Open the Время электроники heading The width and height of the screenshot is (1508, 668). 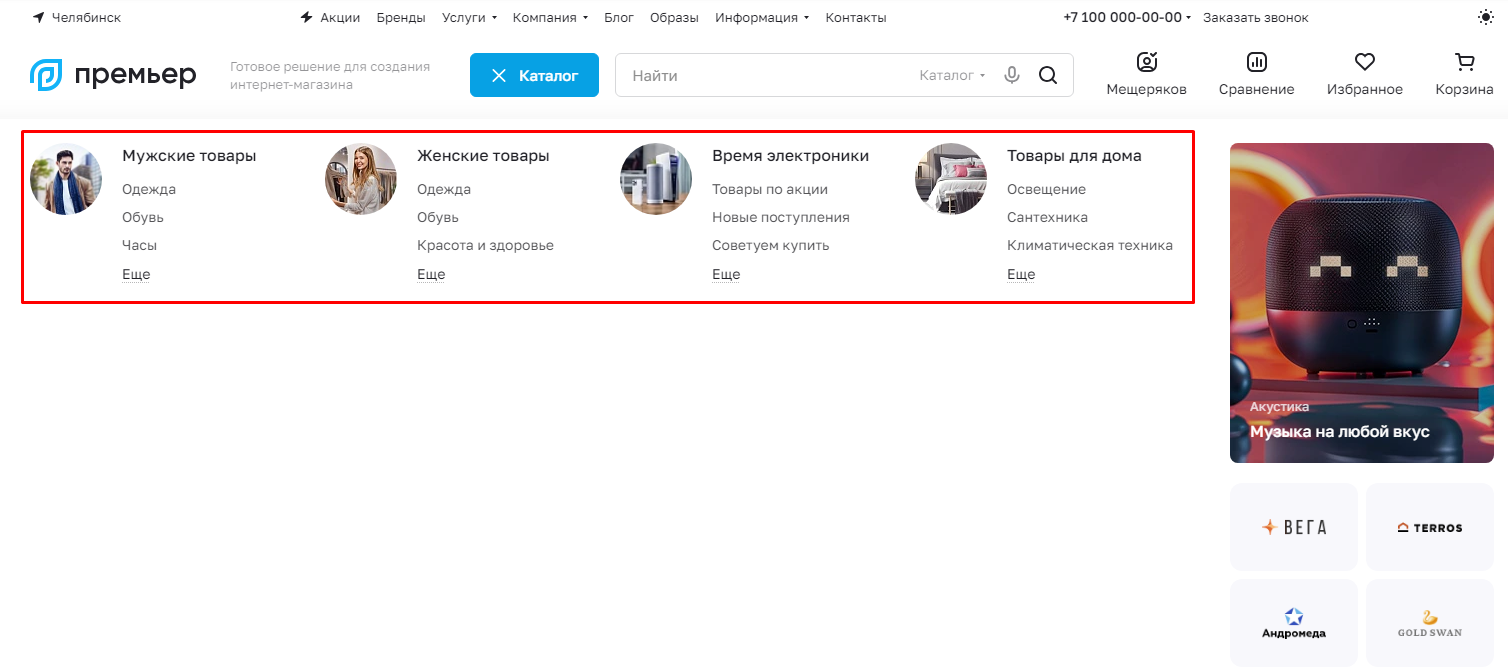point(790,156)
